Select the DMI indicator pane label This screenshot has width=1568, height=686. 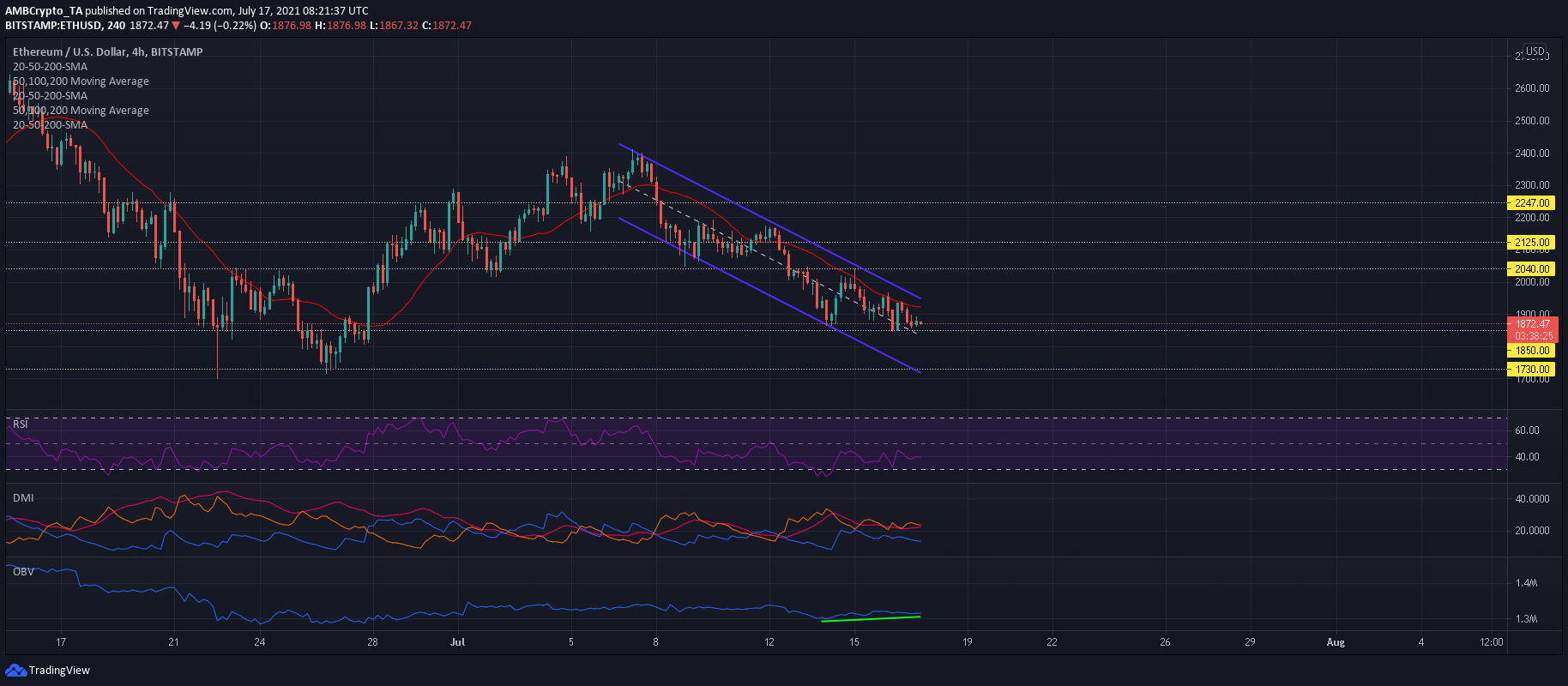coord(23,498)
